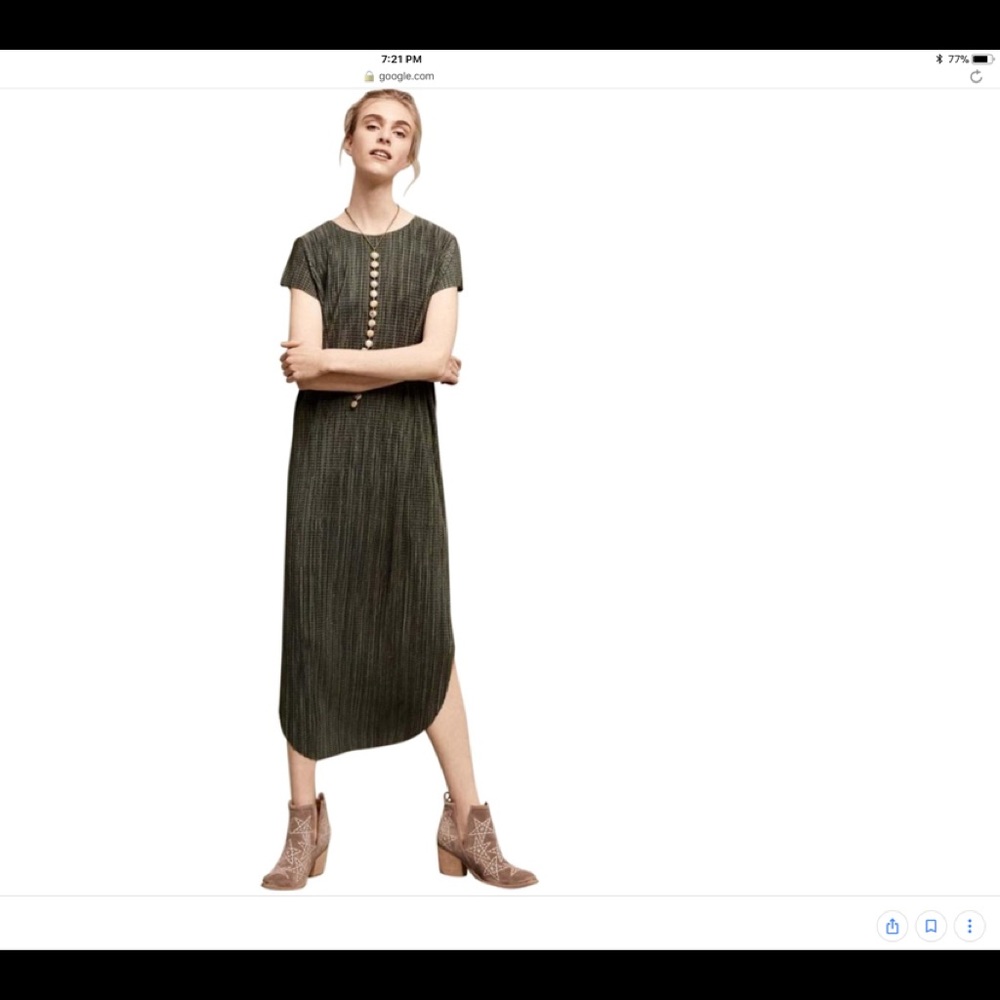
Task: Tap the Share icon at bottom right
Action: [892, 927]
